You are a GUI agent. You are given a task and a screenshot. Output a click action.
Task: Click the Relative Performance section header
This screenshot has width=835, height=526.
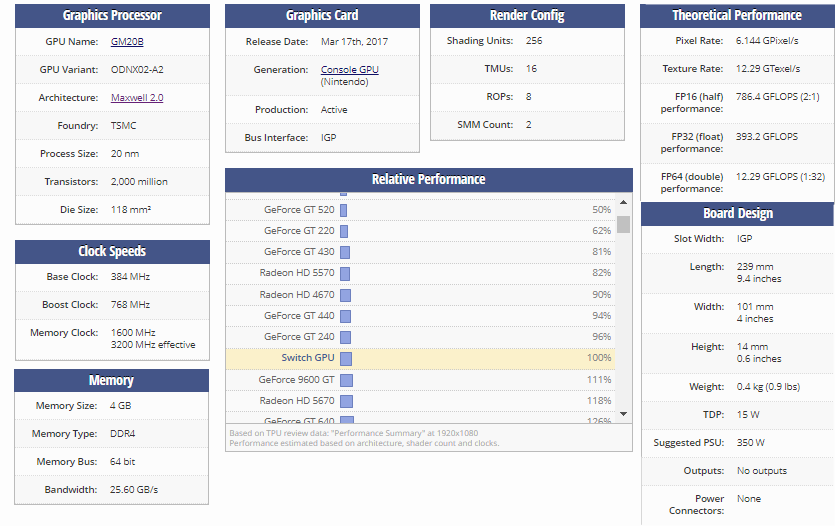pos(428,180)
